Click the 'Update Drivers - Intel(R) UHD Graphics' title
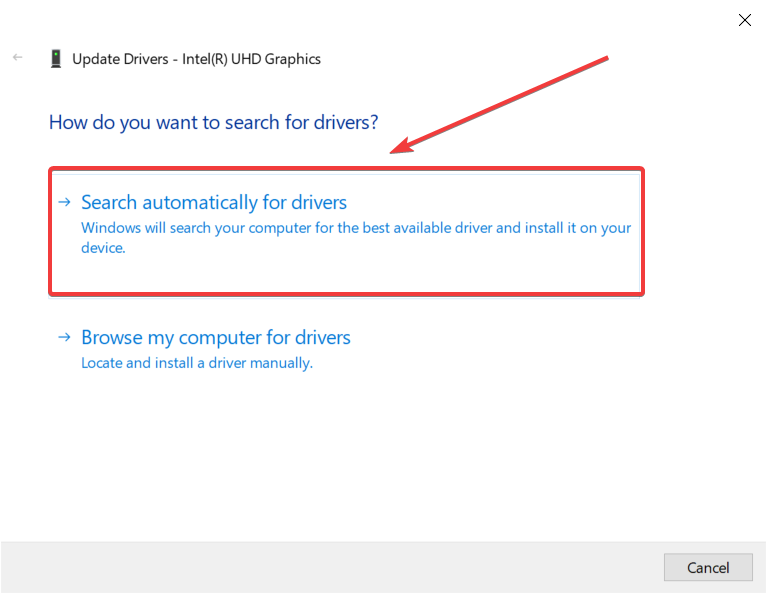Image resolution: width=767 pixels, height=594 pixels. [197, 59]
